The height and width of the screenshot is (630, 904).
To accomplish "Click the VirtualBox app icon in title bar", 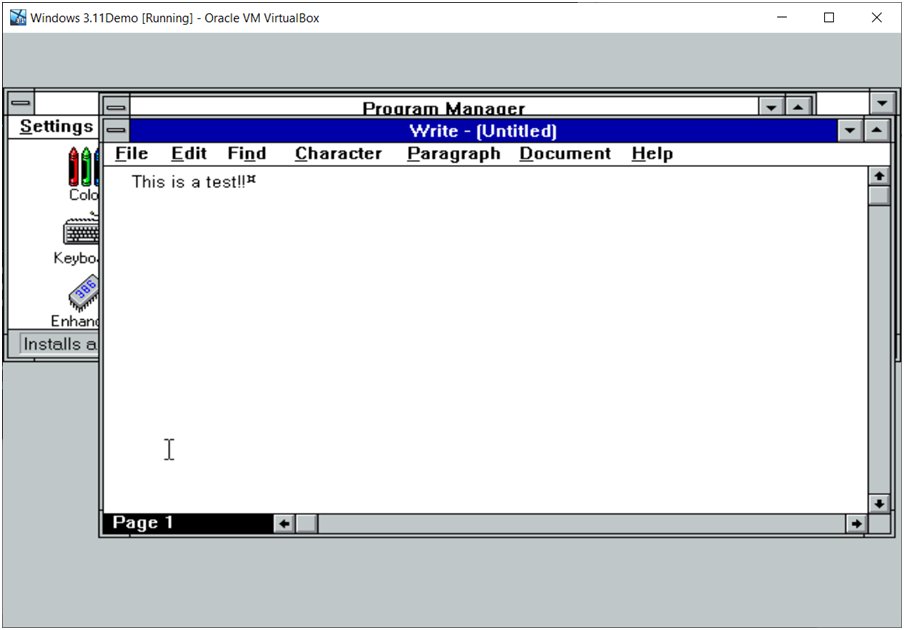I will [x=18, y=17].
